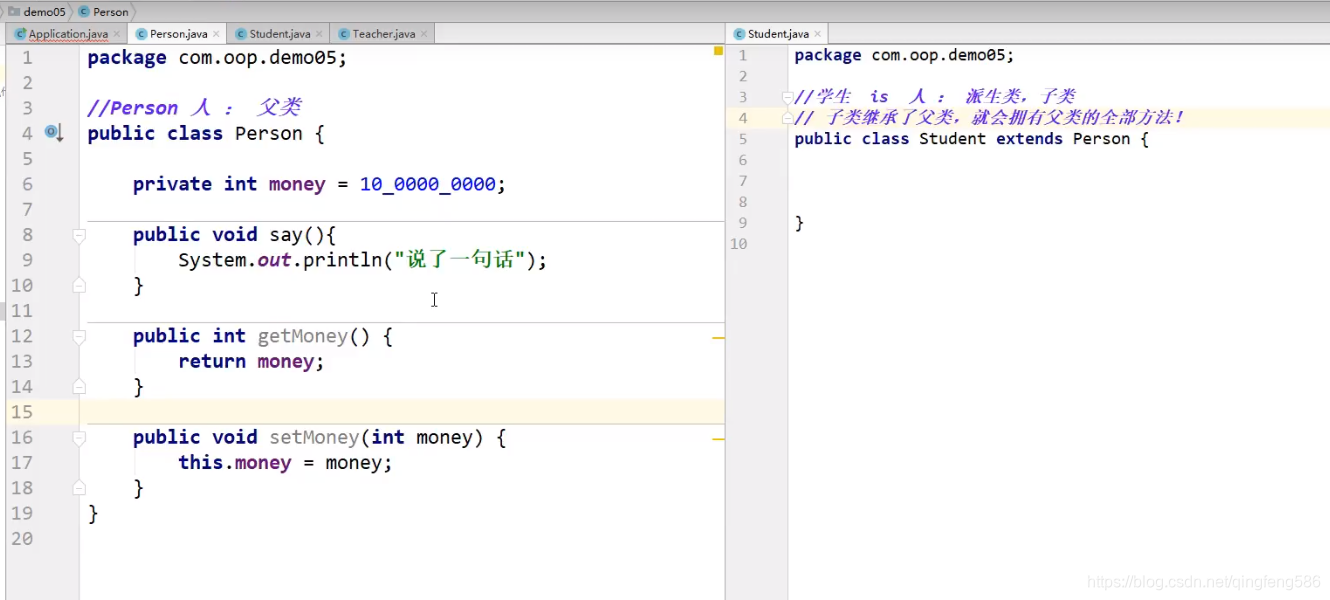Click the getMoney method name
1330x600 pixels.
(303, 336)
